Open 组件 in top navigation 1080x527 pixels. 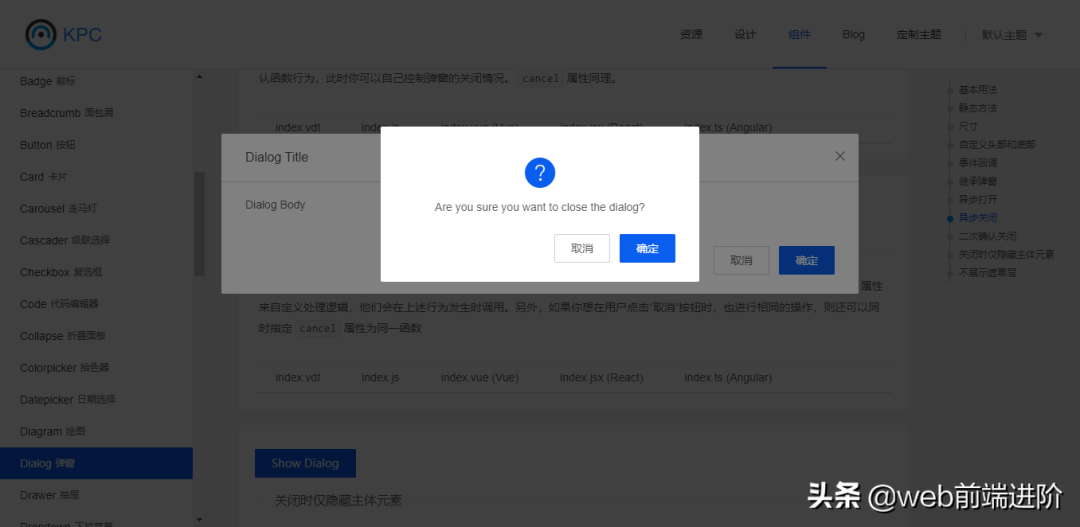[800, 34]
